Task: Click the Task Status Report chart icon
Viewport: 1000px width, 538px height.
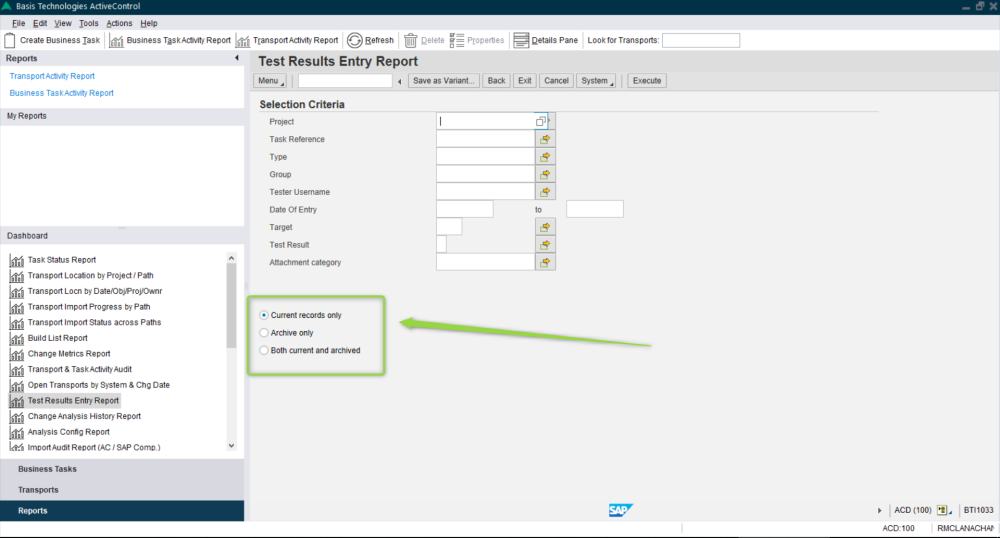Action: click(17, 260)
